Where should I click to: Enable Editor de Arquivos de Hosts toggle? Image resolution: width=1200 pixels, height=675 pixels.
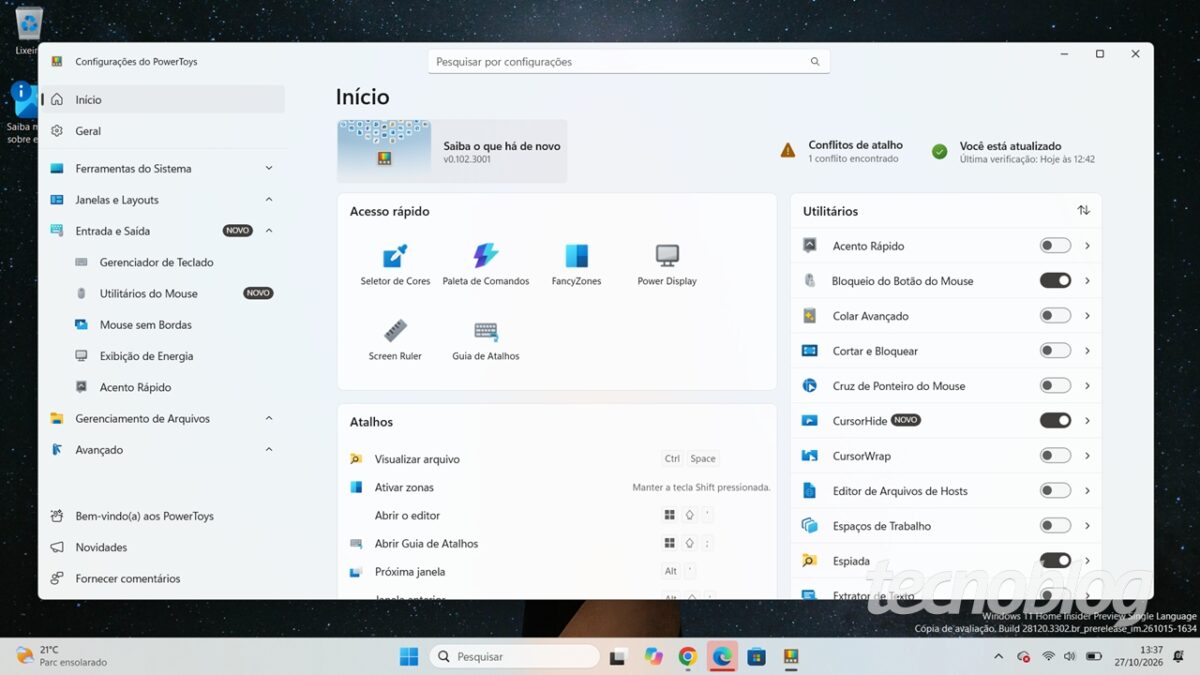[x=1055, y=491]
